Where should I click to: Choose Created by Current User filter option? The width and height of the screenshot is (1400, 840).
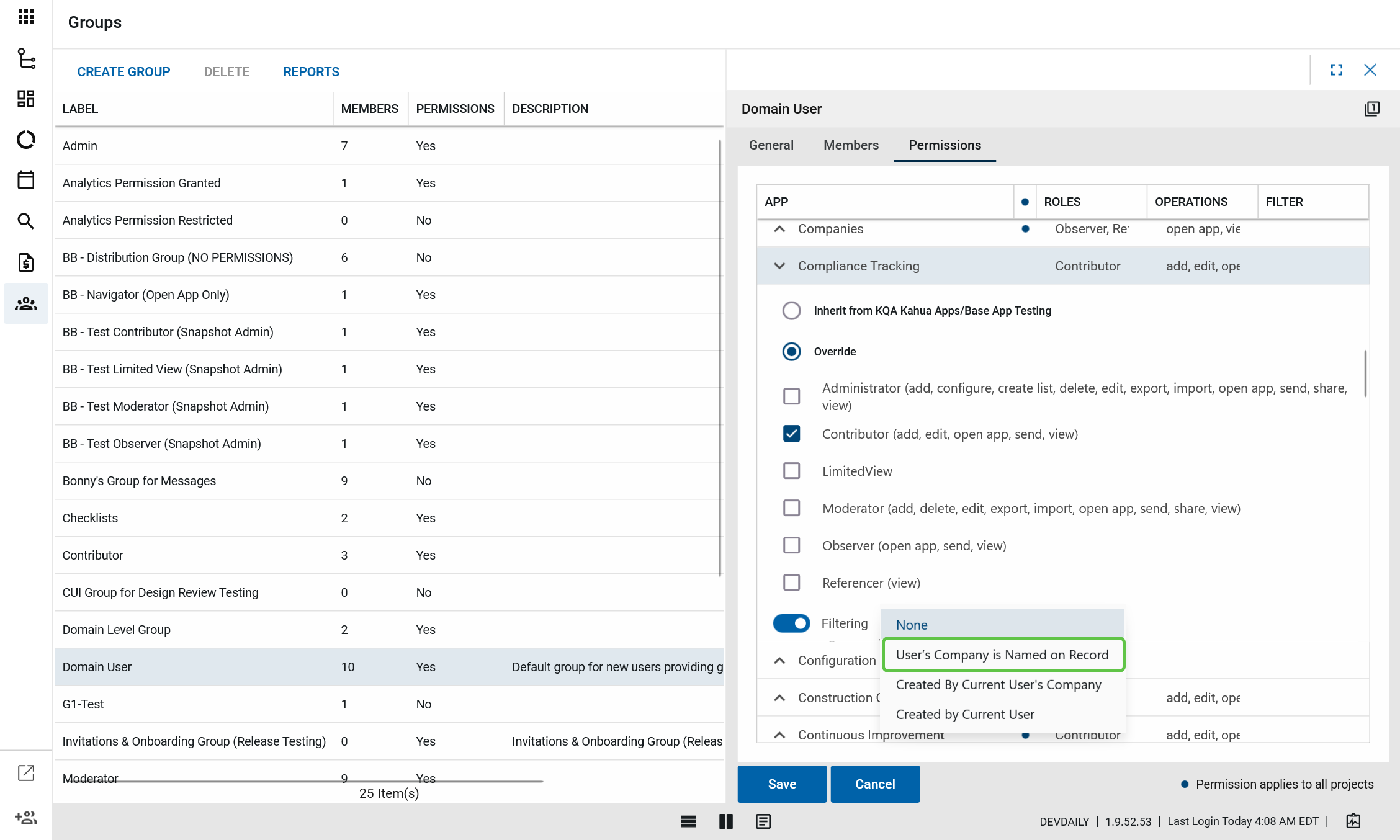[x=964, y=714]
